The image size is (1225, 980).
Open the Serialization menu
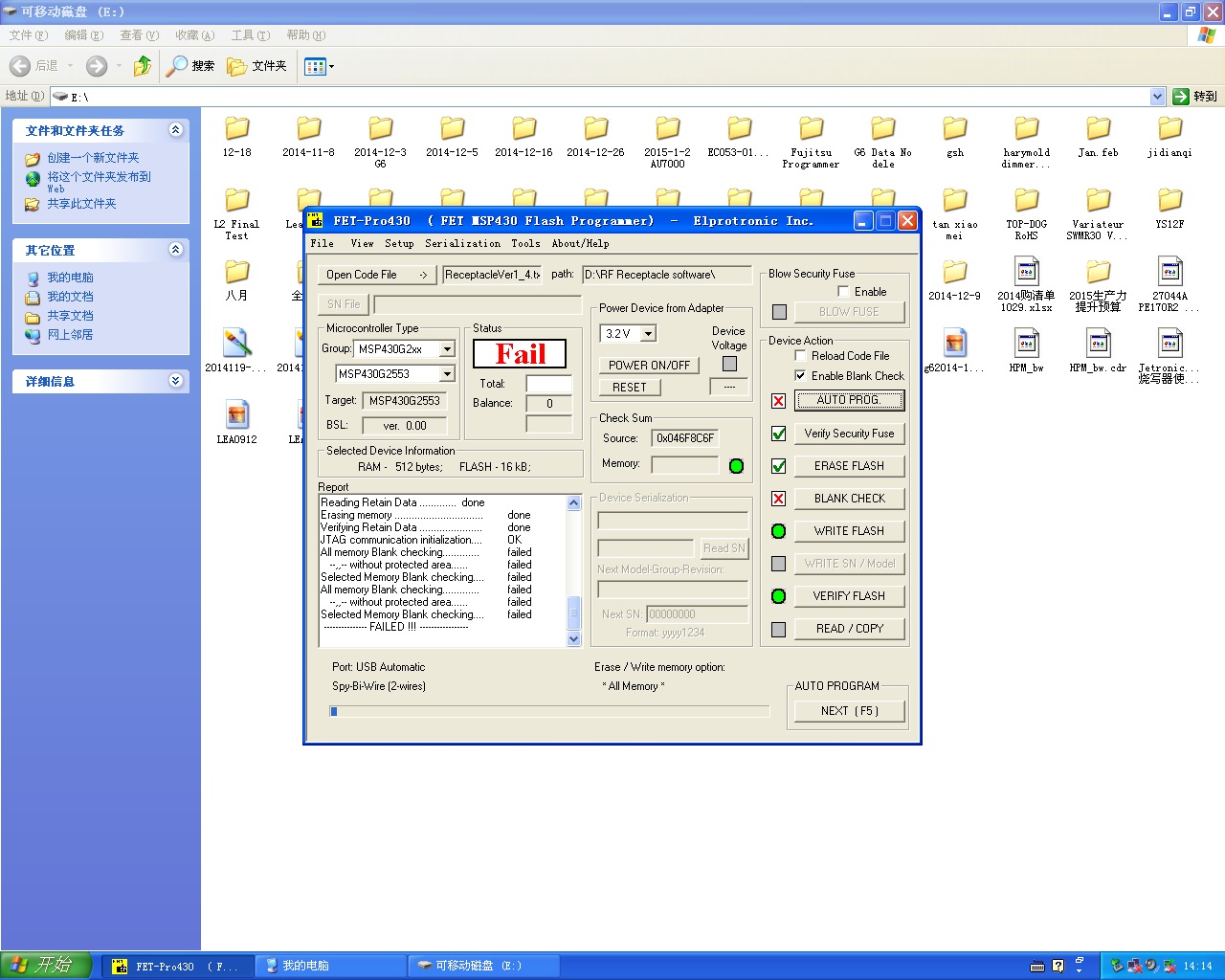(462, 243)
